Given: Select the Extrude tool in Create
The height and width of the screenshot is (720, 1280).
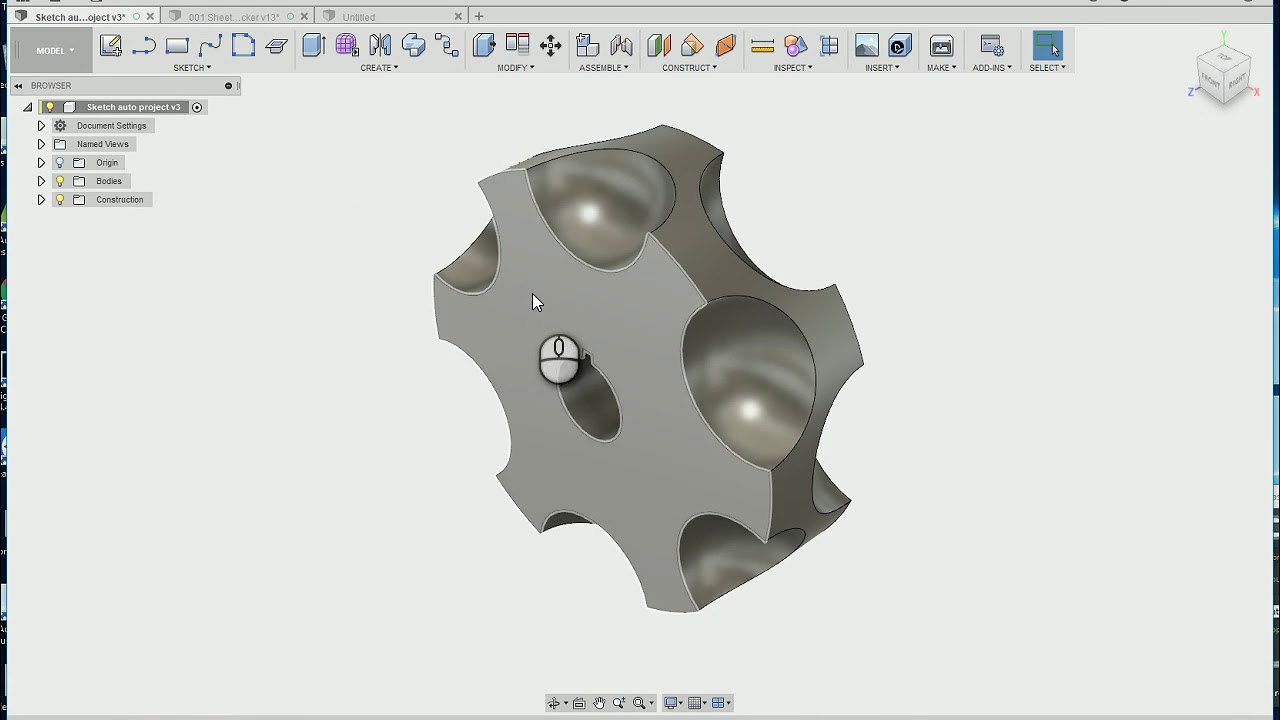Looking at the screenshot, I should tap(313, 46).
